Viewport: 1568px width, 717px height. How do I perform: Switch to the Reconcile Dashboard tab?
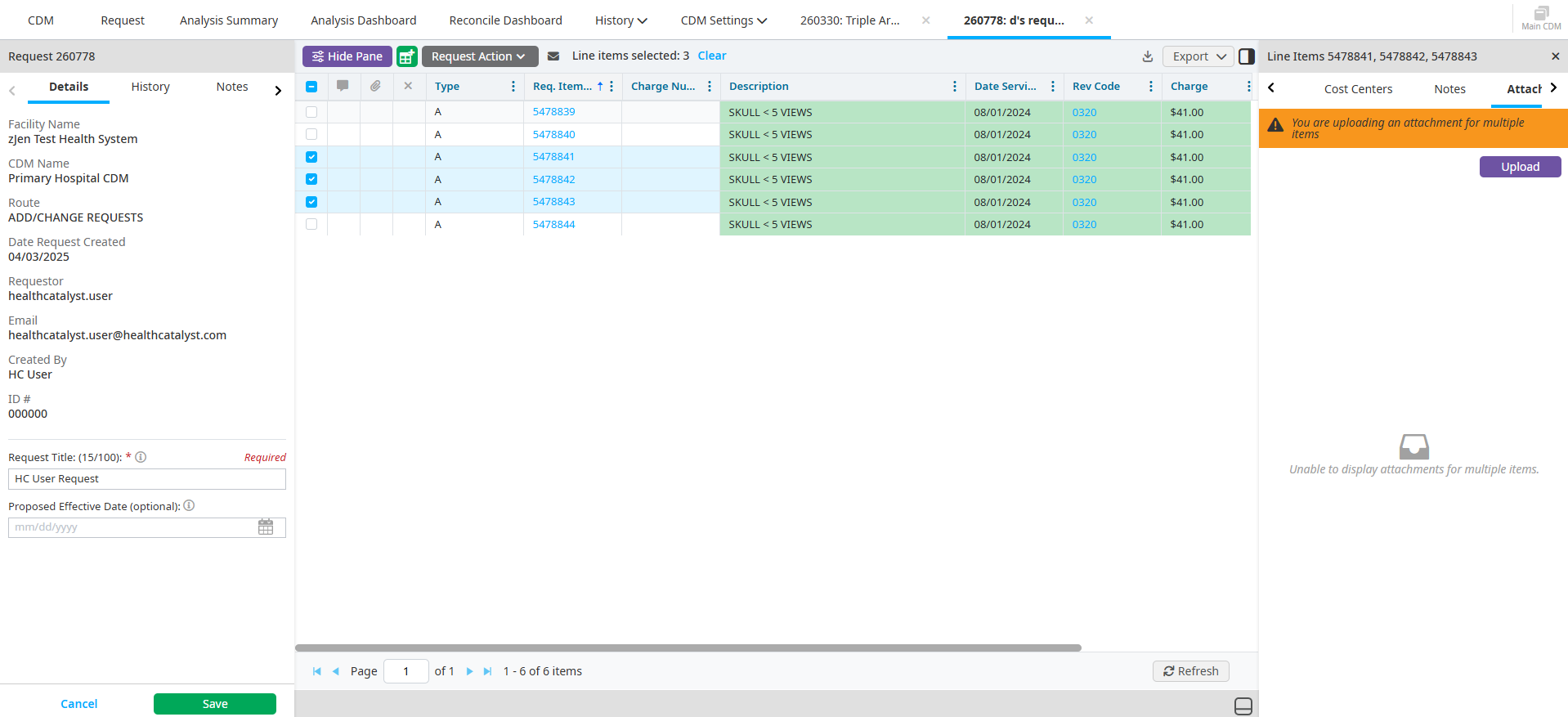click(505, 20)
